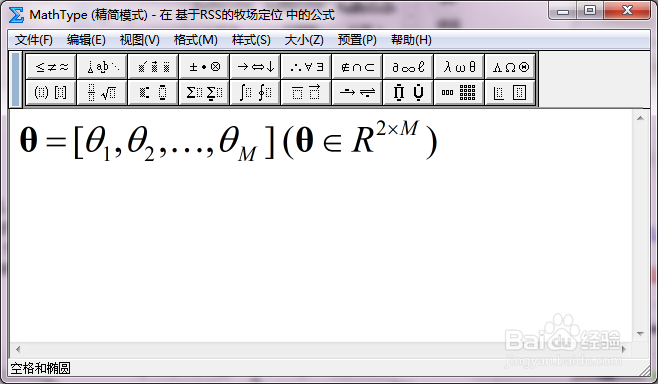This screenshot has height=384, width=658.
Task: Open the 预置(P) menu
Action: click(x=357, y=40)
